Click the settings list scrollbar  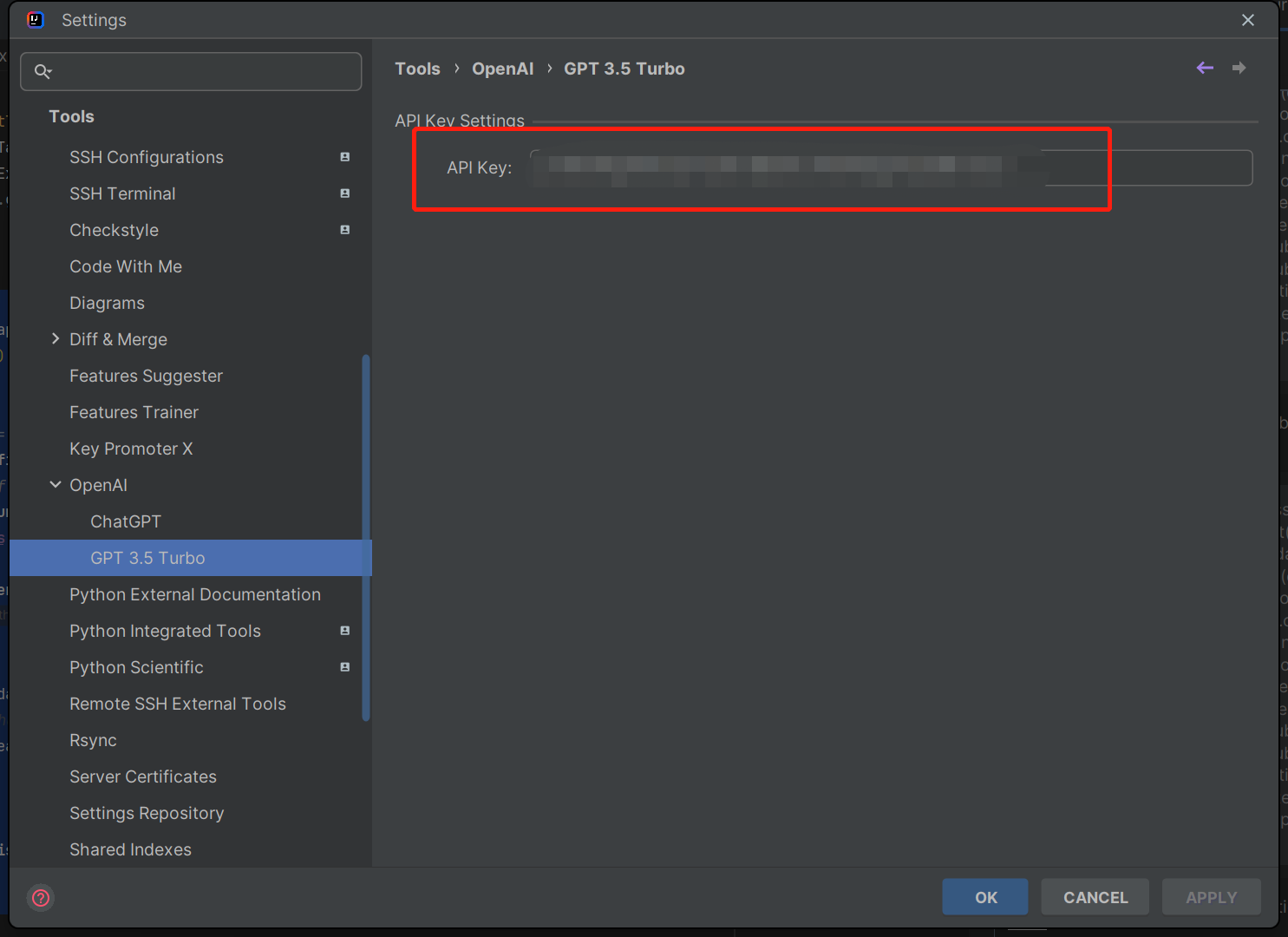(x=366, y=538)
